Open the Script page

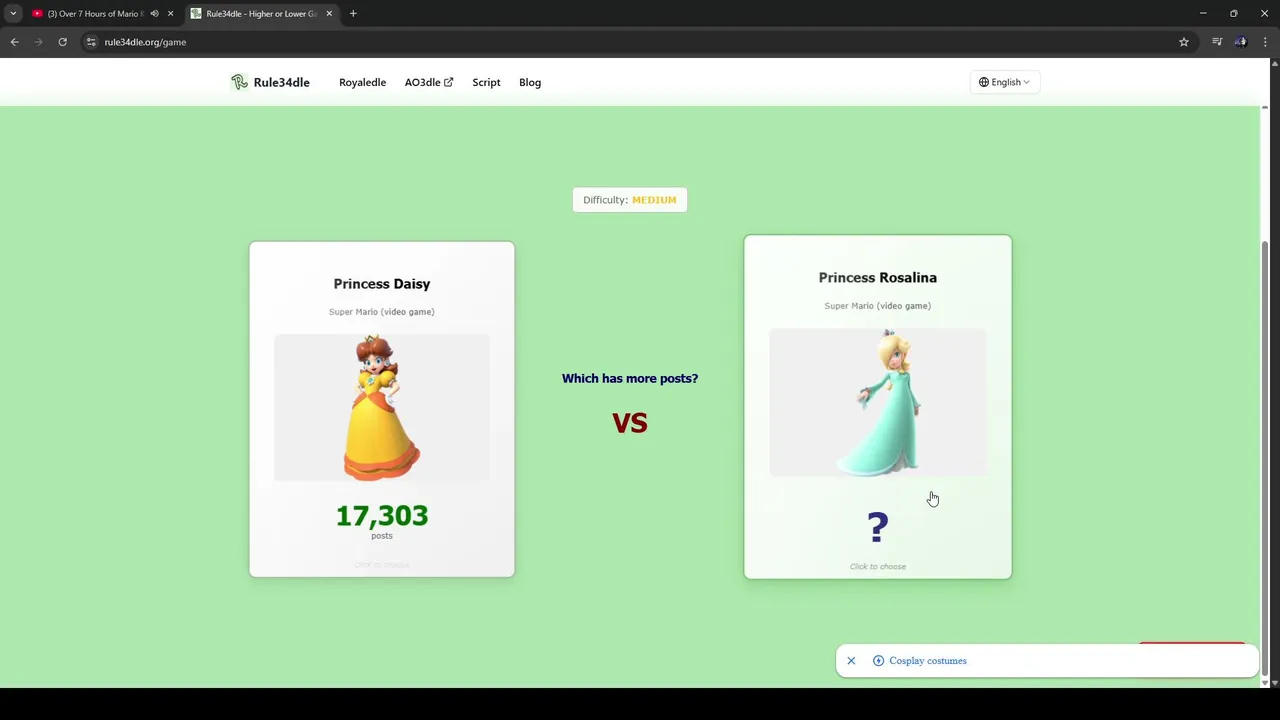(486, 82)
